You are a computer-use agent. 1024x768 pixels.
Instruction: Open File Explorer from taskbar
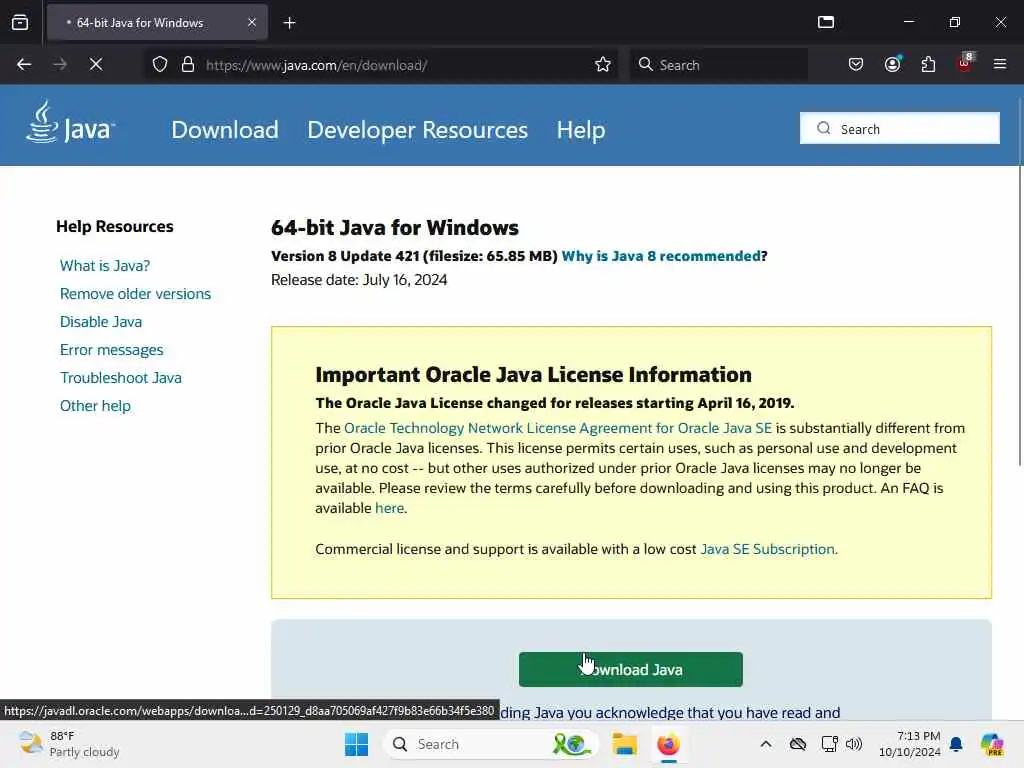click(x=624, y=744)
